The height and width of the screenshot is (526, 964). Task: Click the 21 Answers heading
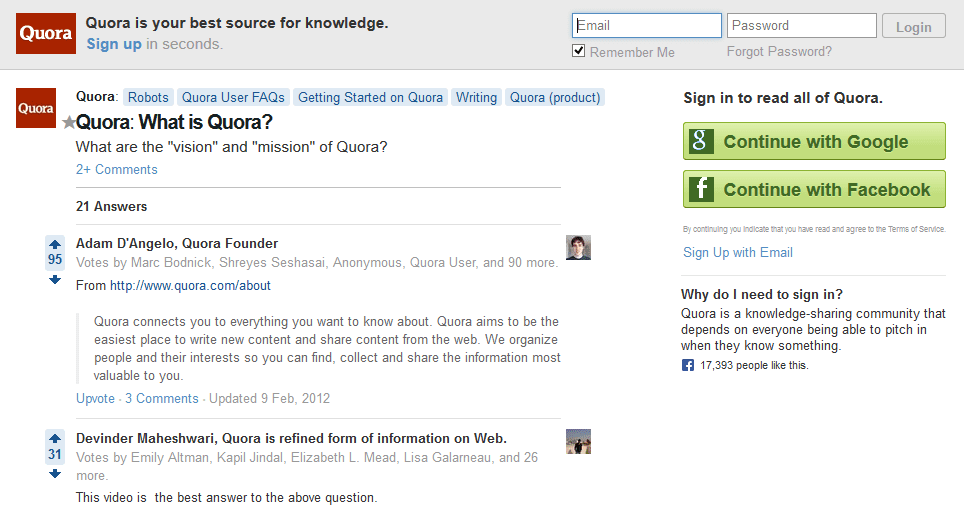click(111, 206)
